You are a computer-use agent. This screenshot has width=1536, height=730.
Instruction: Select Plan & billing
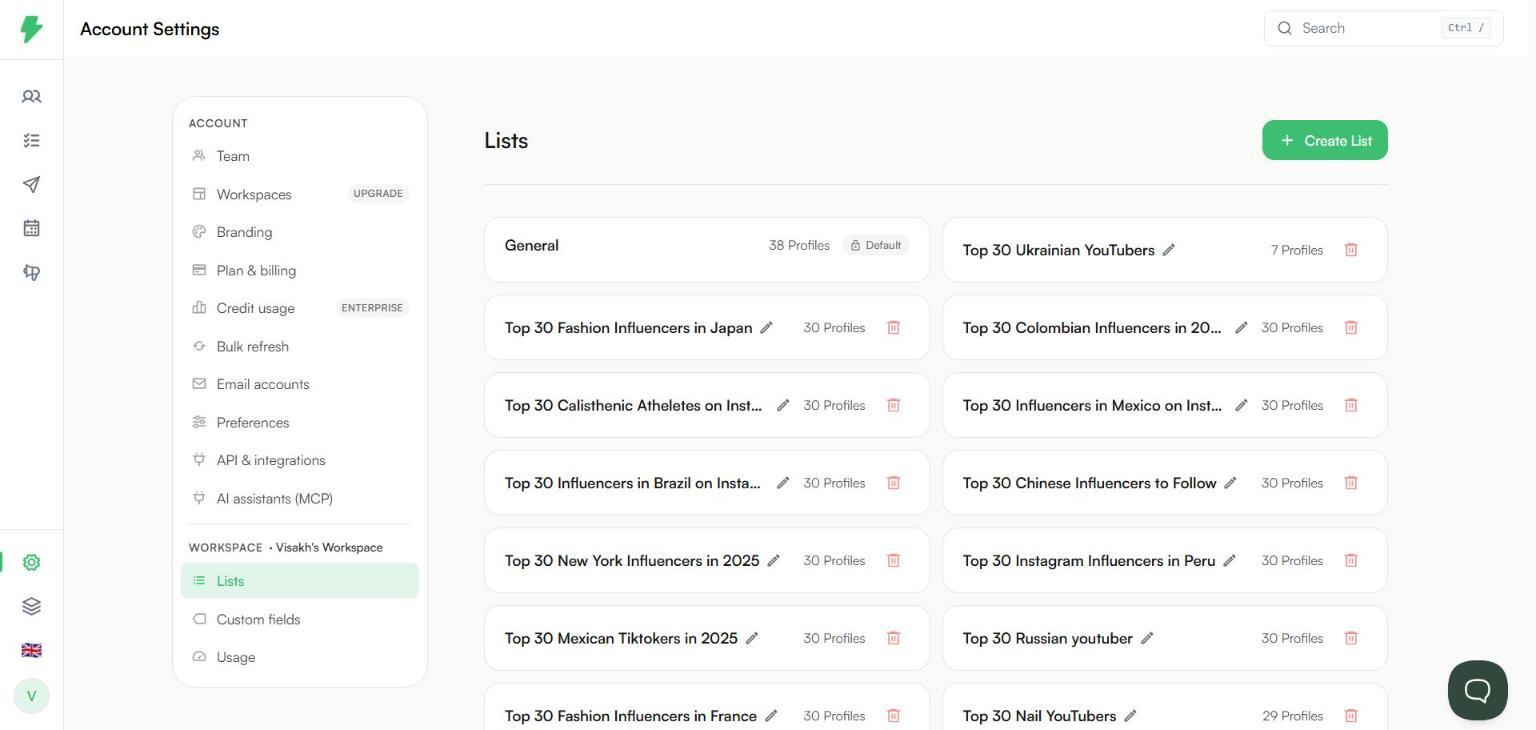click(x=300, y=270)
